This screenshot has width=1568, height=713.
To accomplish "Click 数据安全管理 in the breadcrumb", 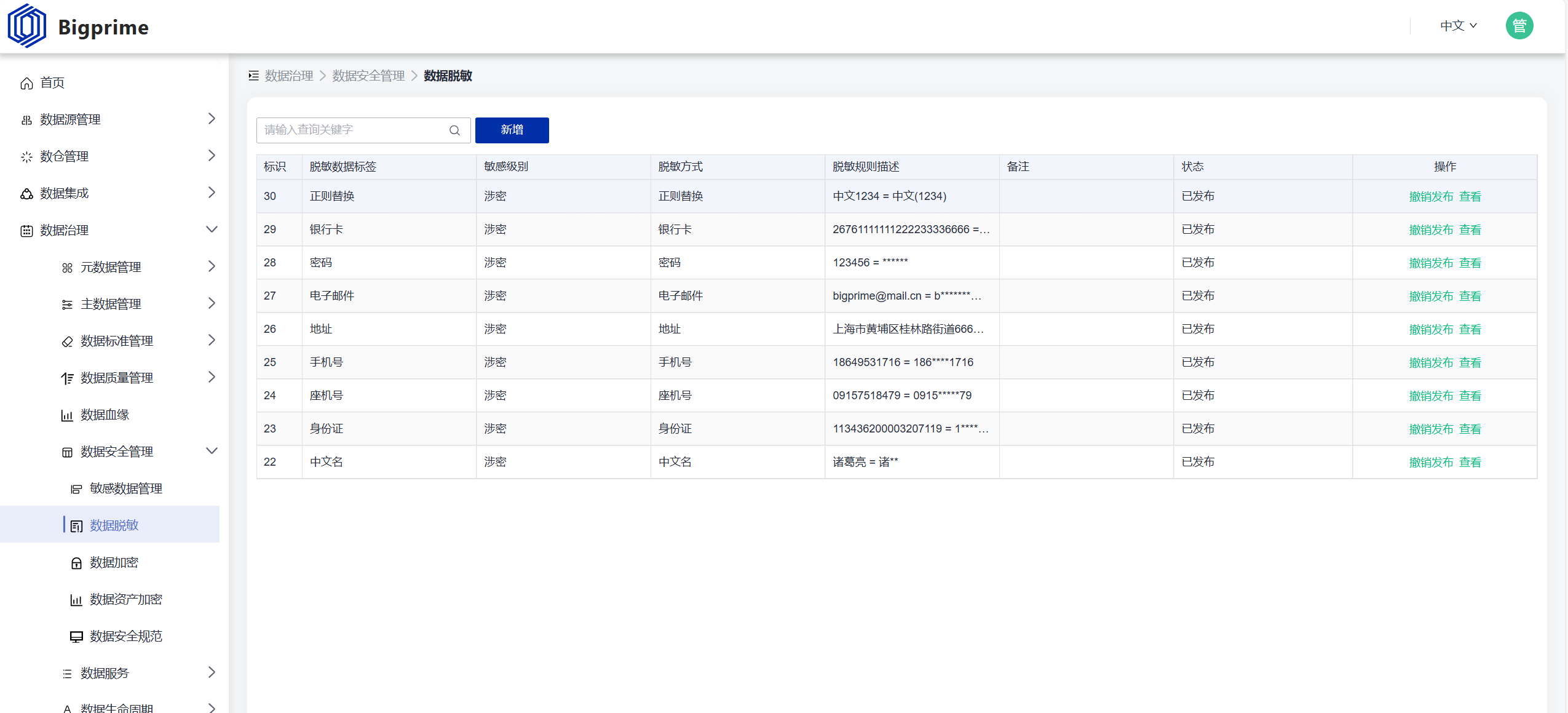I will (368, 76).
